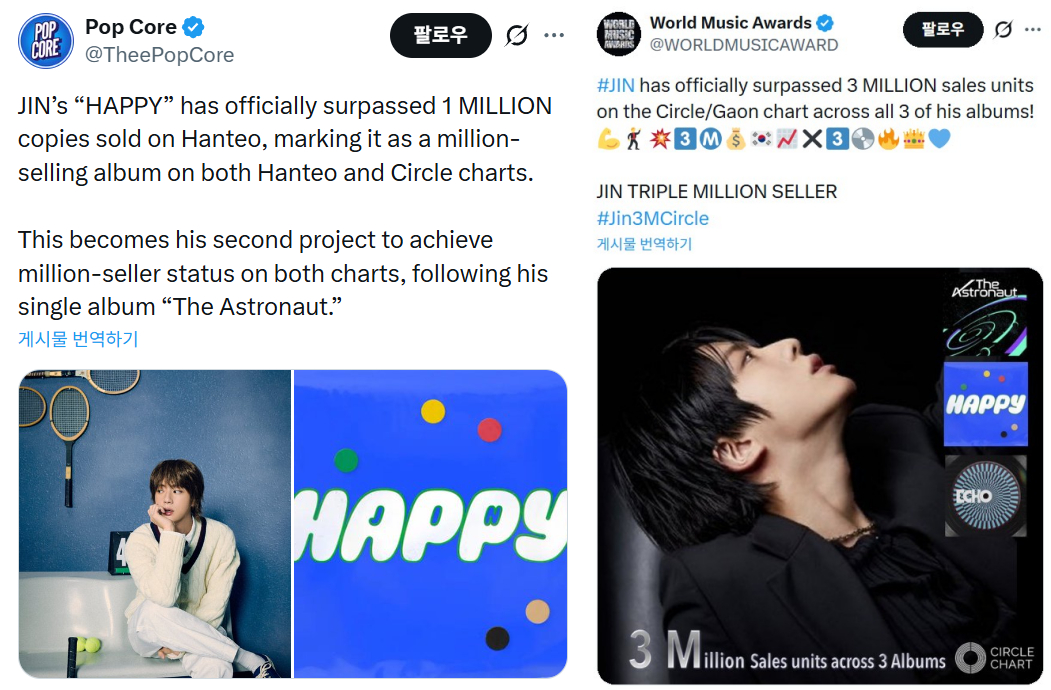
Task: Open the #Jin3MCircle hashtag
Action: tap(653, 219)
